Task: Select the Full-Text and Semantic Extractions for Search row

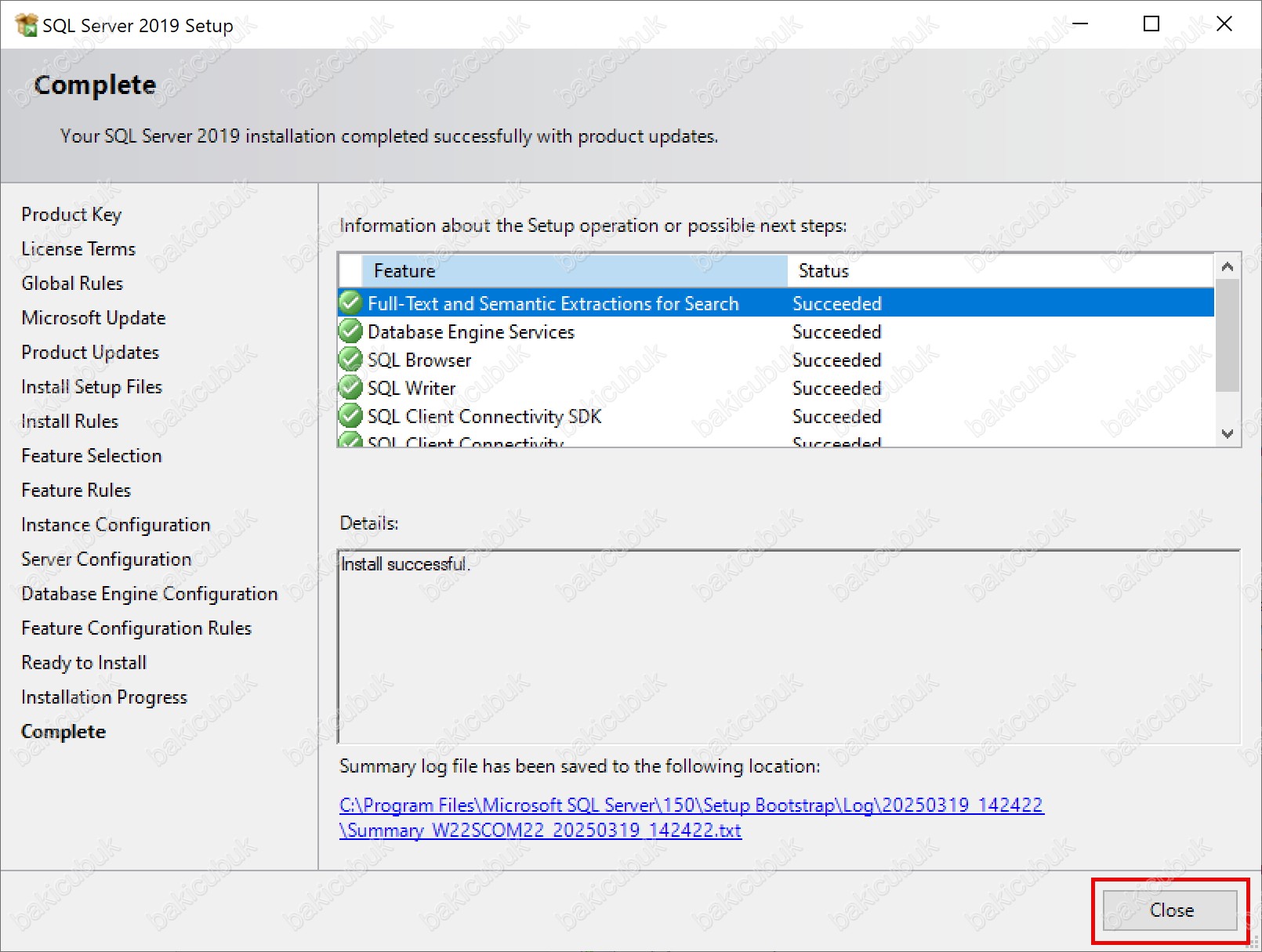Action: [x=776, y=303]
